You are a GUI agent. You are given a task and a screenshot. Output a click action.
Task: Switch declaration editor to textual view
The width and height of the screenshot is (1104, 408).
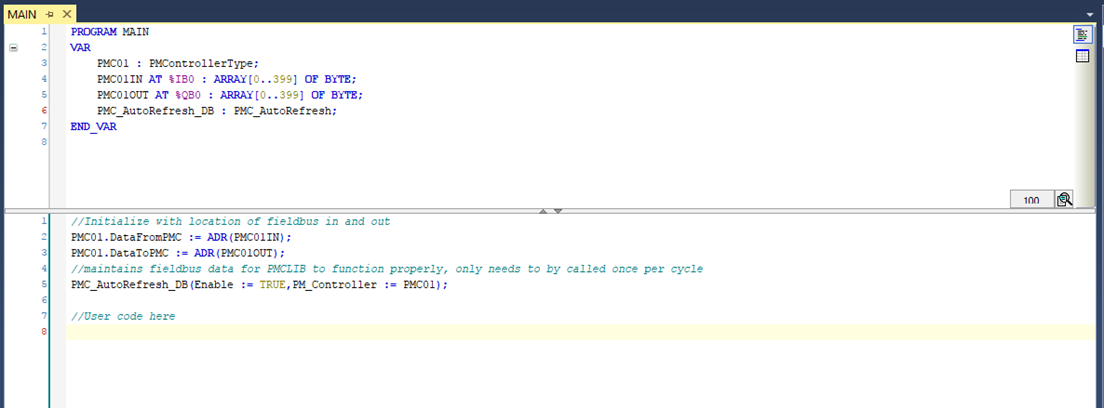click(1082, 34)
